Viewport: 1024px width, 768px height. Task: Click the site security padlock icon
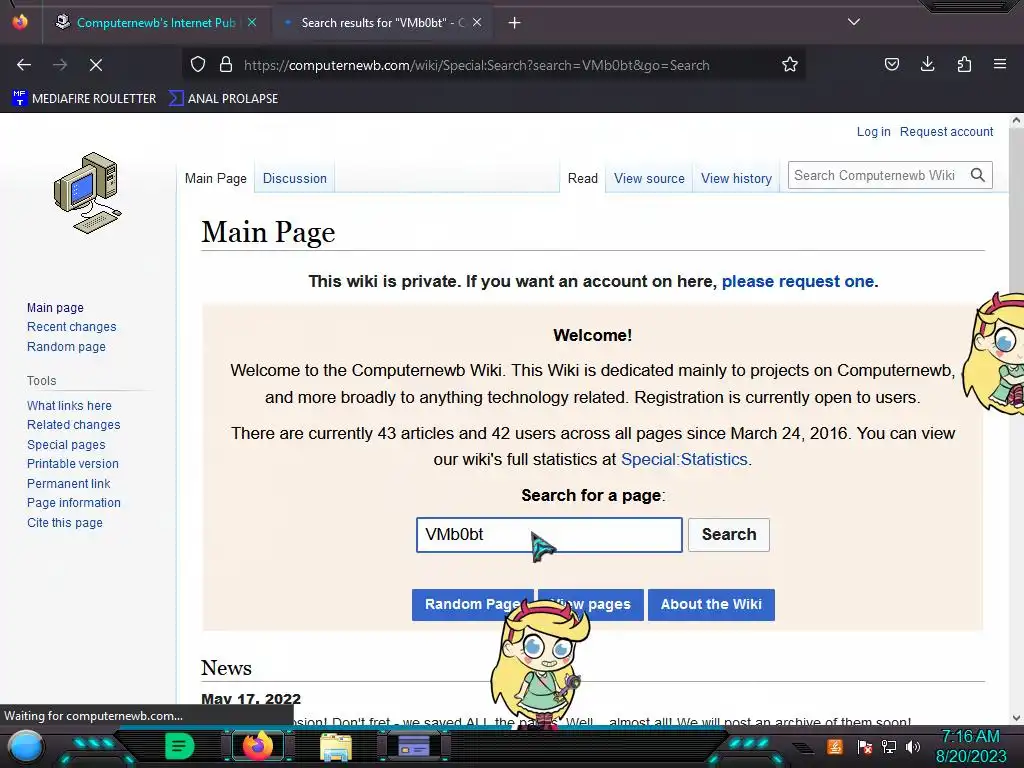[x=226, y=65]
